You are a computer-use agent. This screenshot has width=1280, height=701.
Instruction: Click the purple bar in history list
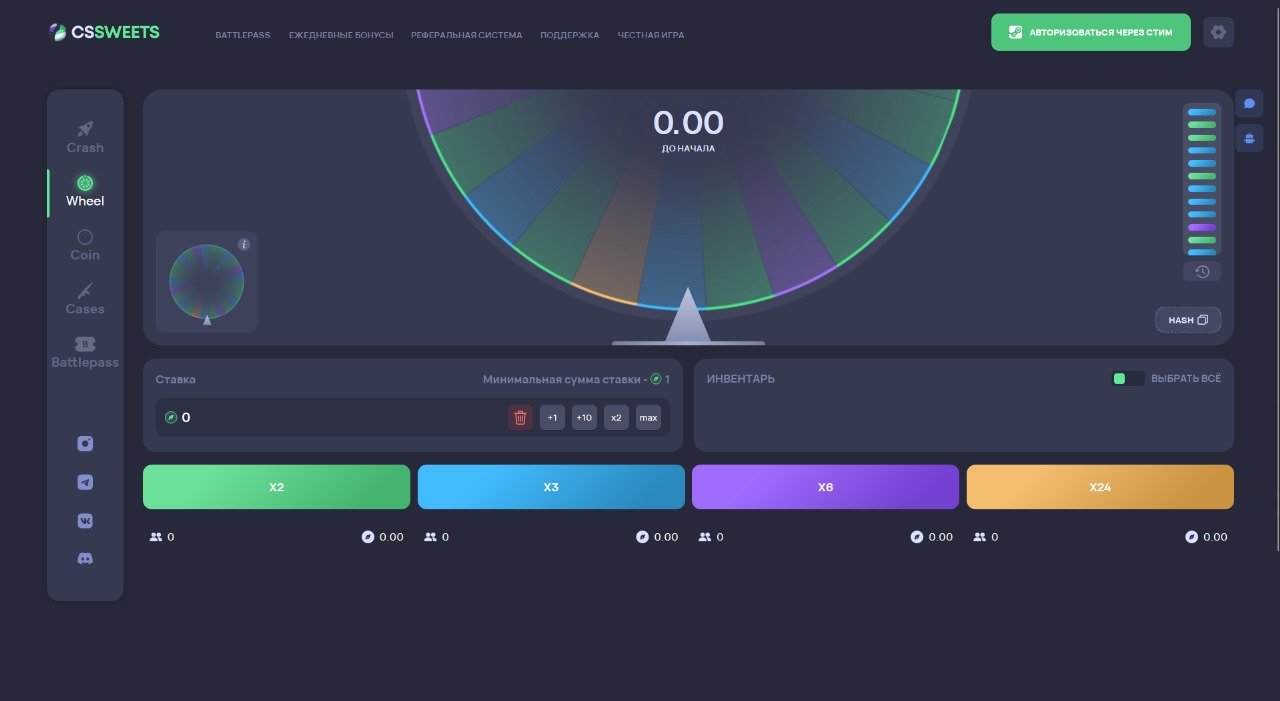[1202, 227]
